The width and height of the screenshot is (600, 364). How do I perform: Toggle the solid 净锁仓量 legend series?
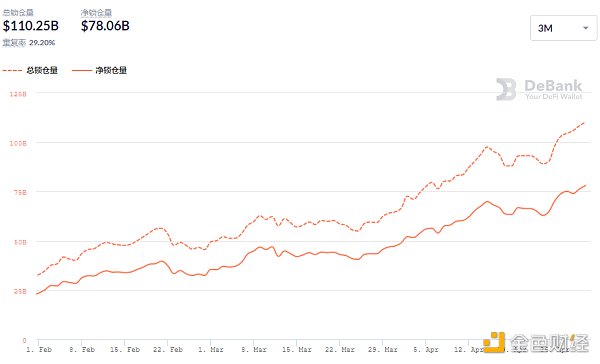coord(99,70)
